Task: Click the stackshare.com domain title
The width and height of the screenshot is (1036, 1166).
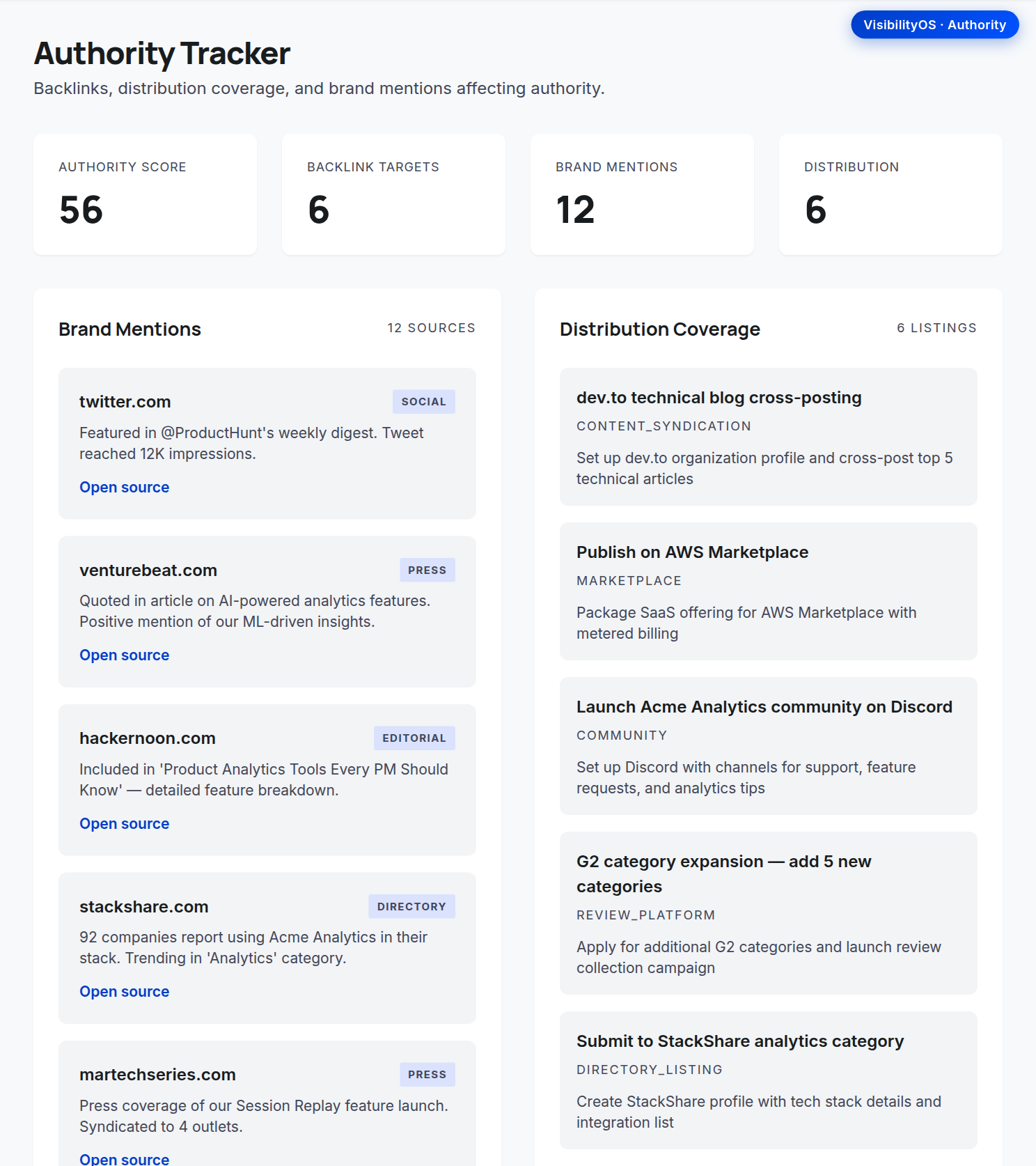Action: pyautogui.click(x=144, y=907)
